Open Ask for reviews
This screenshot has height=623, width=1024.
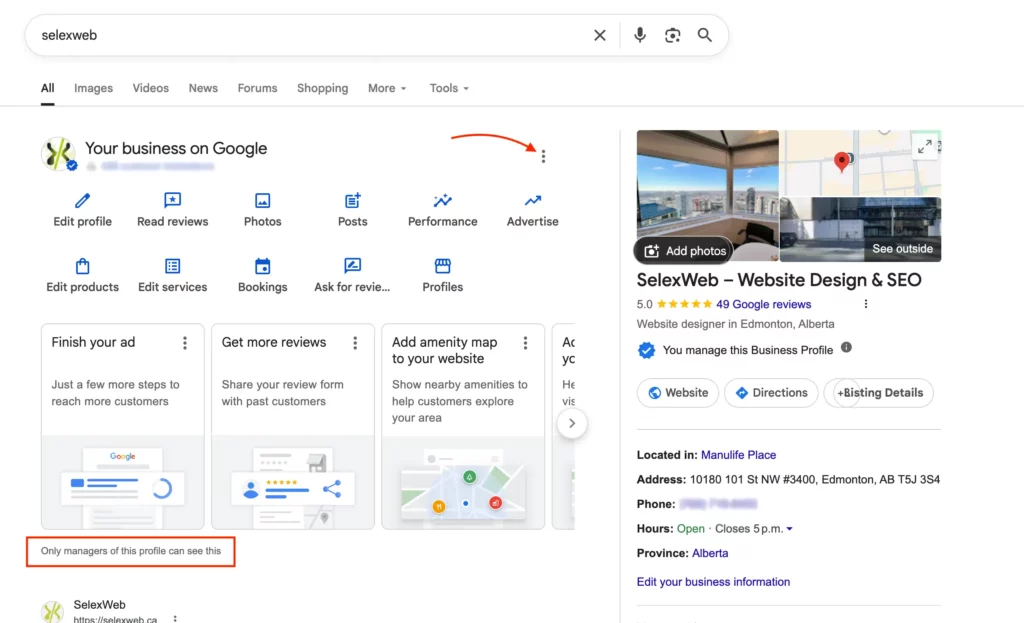[x=352, y=275]
